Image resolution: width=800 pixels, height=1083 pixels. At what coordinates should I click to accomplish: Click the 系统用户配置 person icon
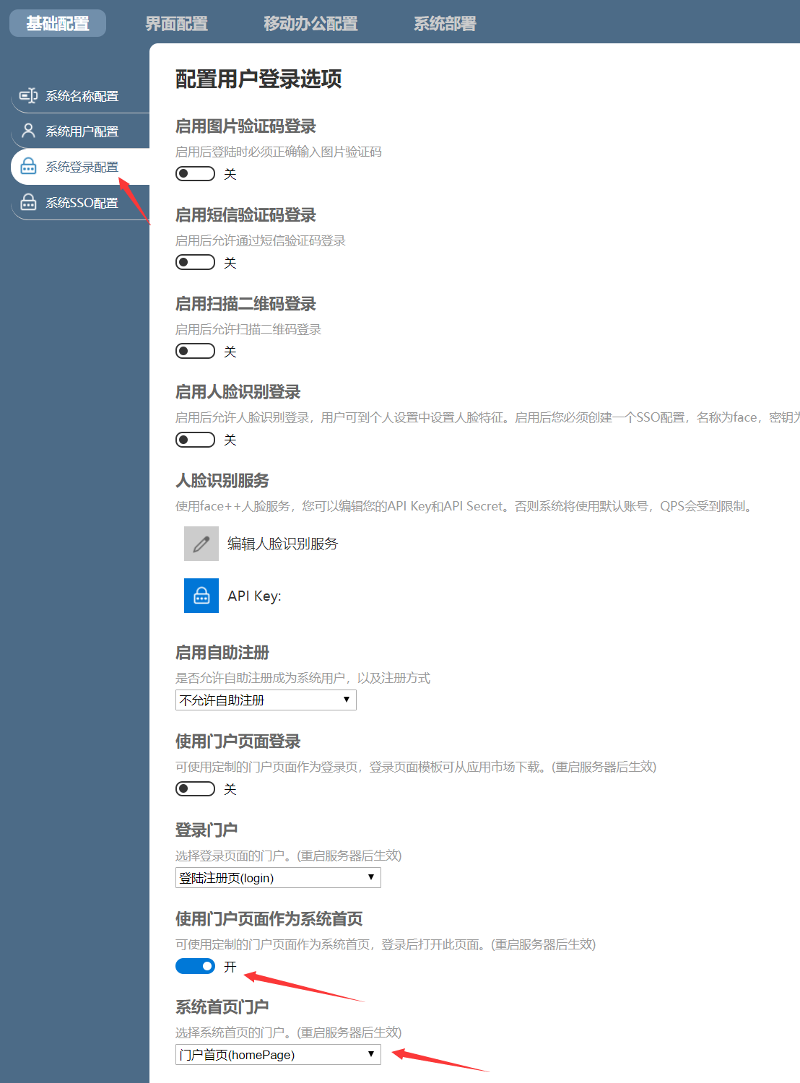(x=28, y=131)
